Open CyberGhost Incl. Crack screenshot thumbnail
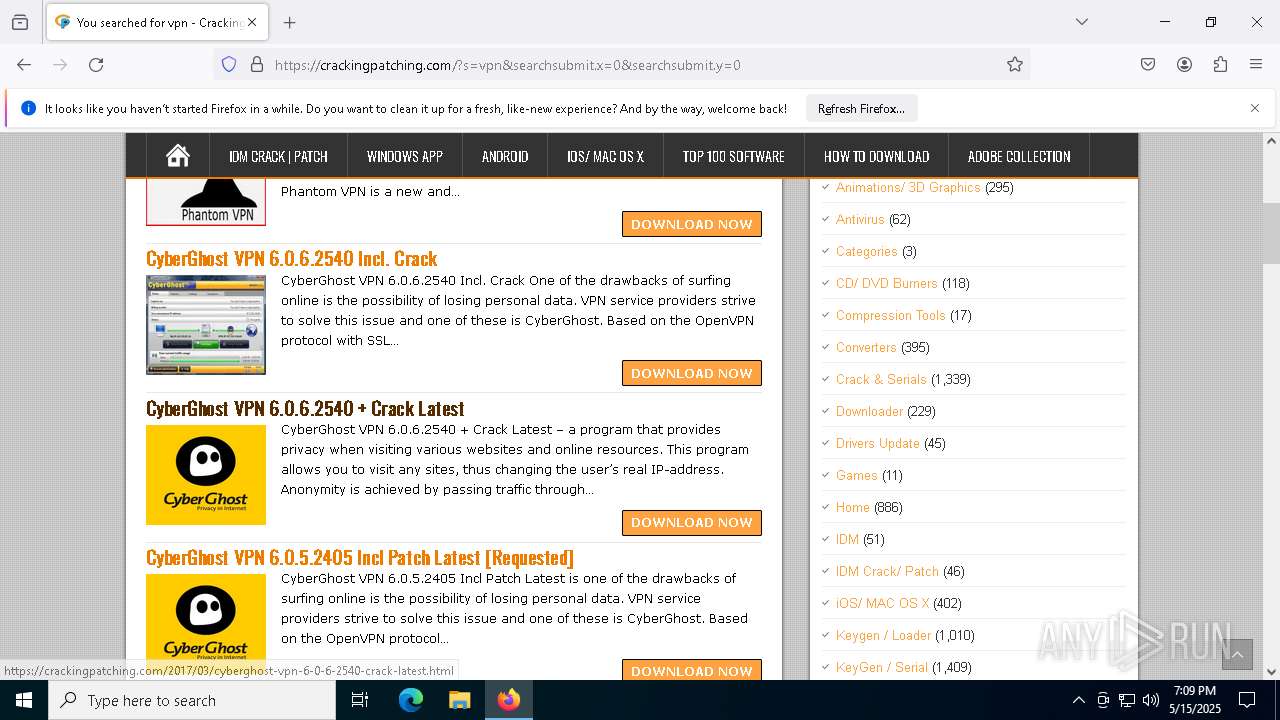This screenshot has width=1280, height=720. pos(206,325)
